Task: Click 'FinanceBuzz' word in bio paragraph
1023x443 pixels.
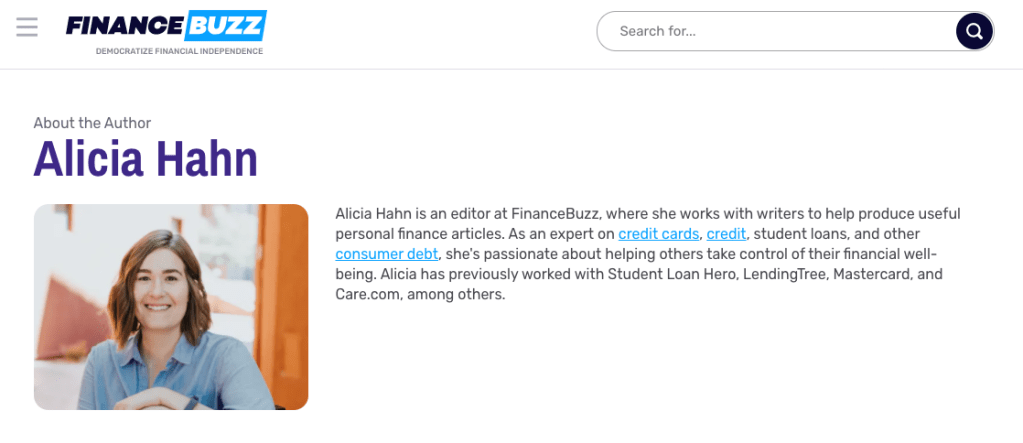Action: pyautogui.click(x=553, y=214)
